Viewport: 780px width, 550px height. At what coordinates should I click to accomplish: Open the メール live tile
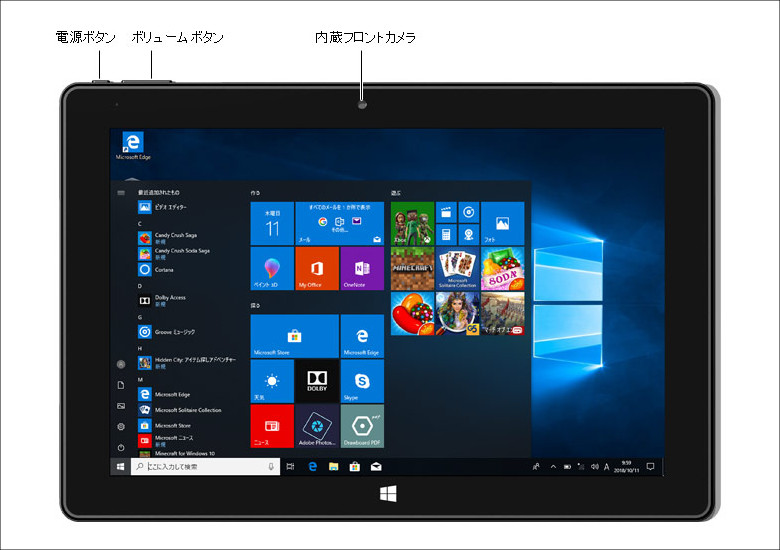tap(340, 224)
